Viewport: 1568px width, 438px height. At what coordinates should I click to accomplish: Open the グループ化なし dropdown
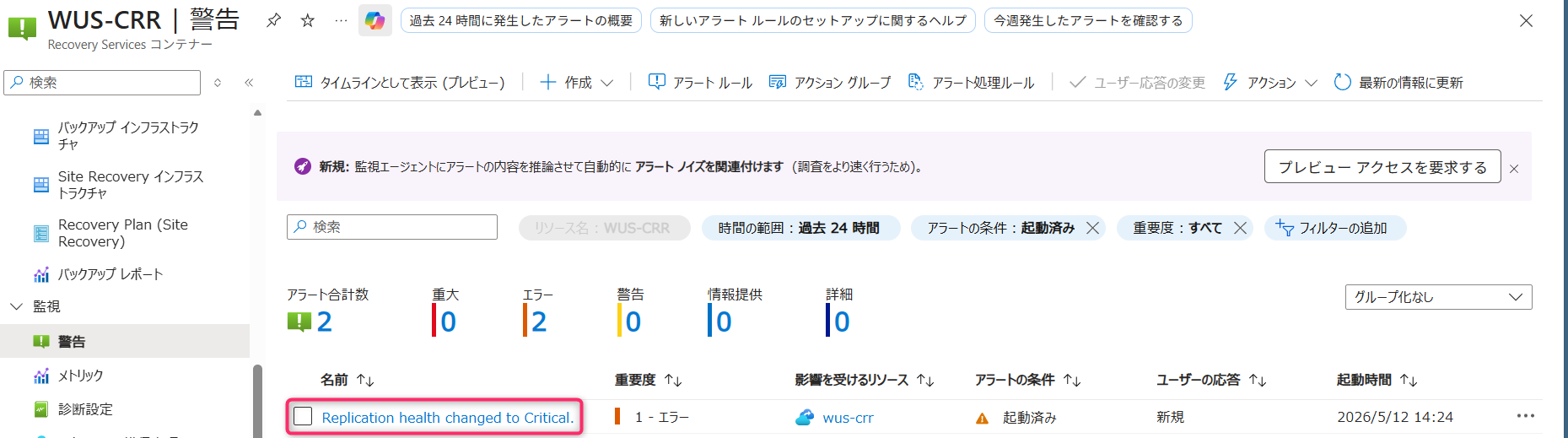pos(1438,297)
